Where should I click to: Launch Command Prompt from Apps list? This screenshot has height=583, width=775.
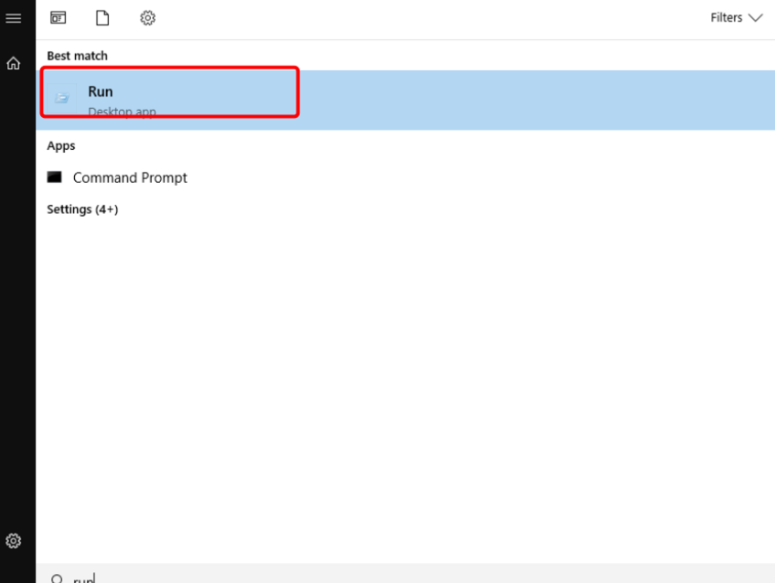130,178
